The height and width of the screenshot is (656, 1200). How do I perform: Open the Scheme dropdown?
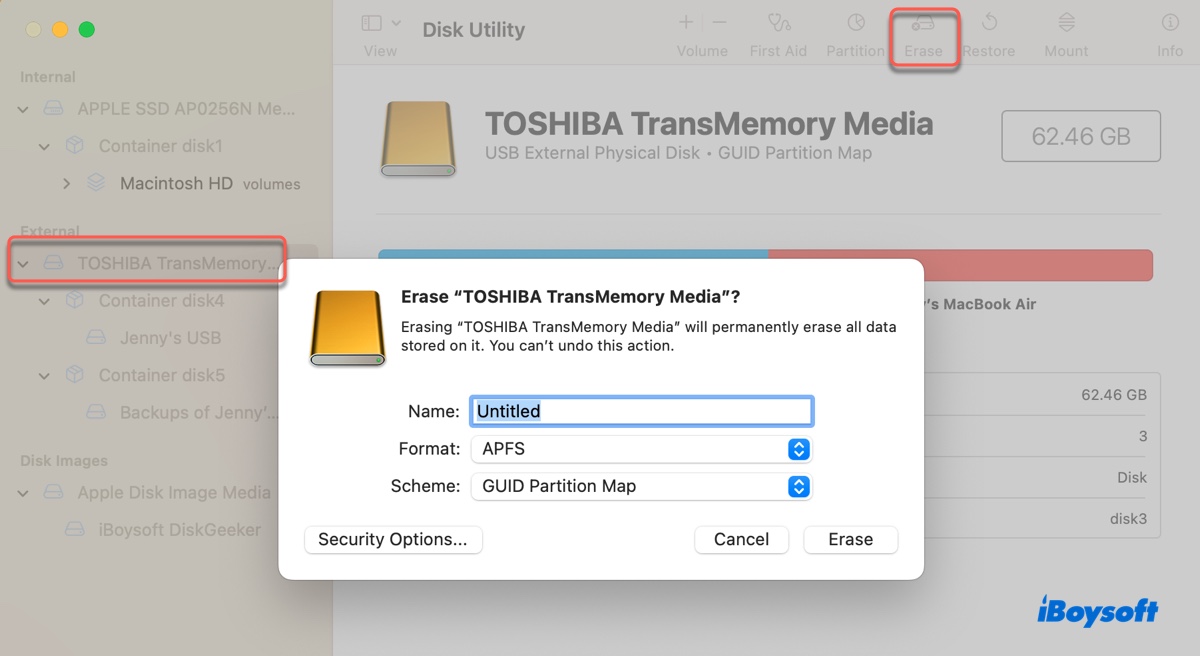click(641, 487)
